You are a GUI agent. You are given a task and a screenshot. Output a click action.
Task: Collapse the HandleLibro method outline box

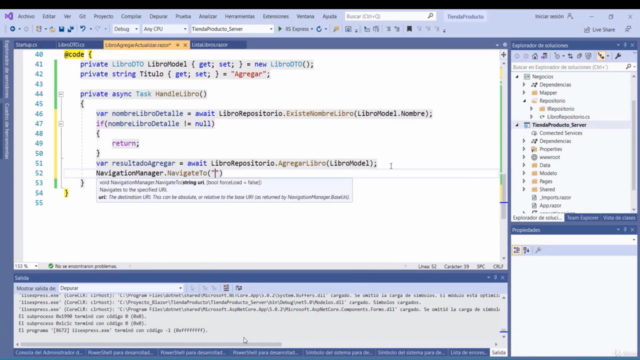coord(61,94)
